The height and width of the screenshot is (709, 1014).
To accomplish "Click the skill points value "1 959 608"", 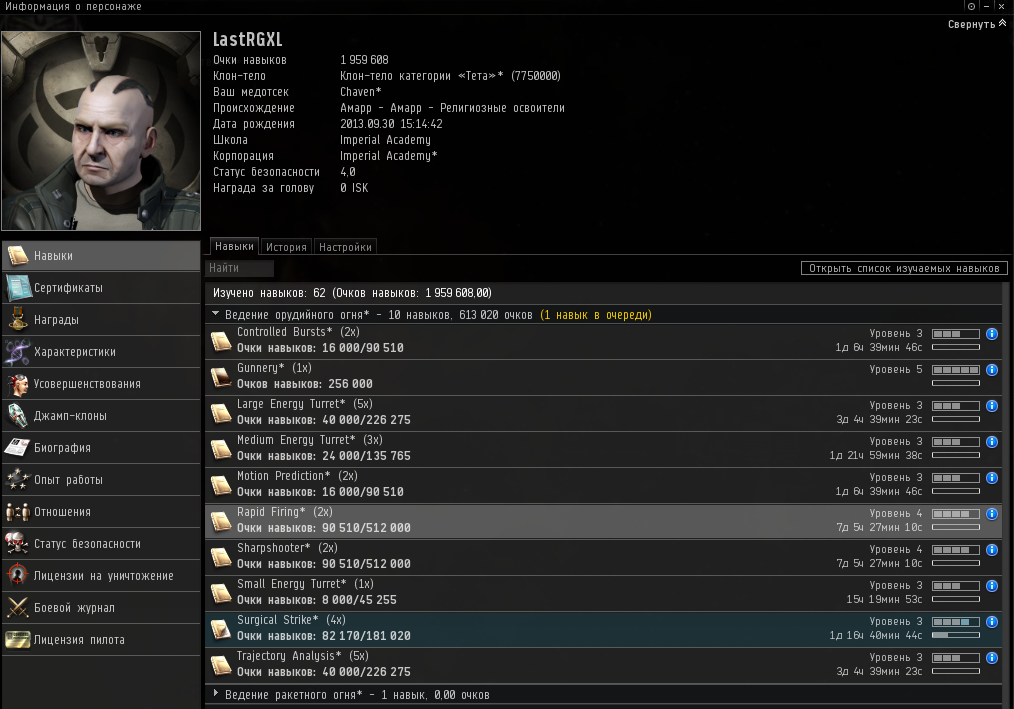I will click(x=364, y=60).
